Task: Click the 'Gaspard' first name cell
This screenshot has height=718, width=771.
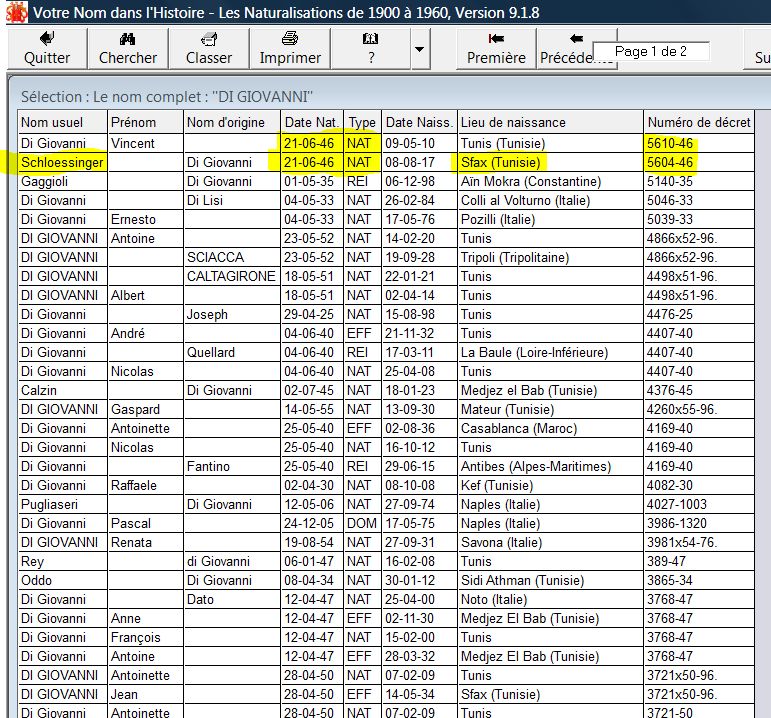Action: 145,410
